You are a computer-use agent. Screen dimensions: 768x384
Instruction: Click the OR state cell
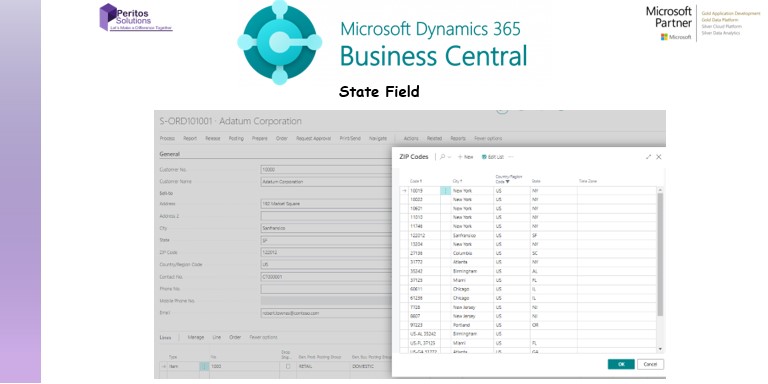[x=553, y=325]
